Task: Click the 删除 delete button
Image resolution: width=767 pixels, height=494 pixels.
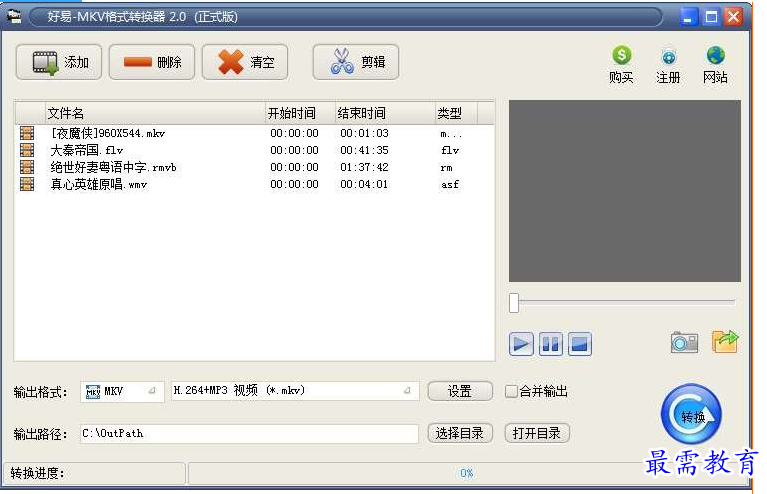Action: pyautogui.click(x=152, y=62)
